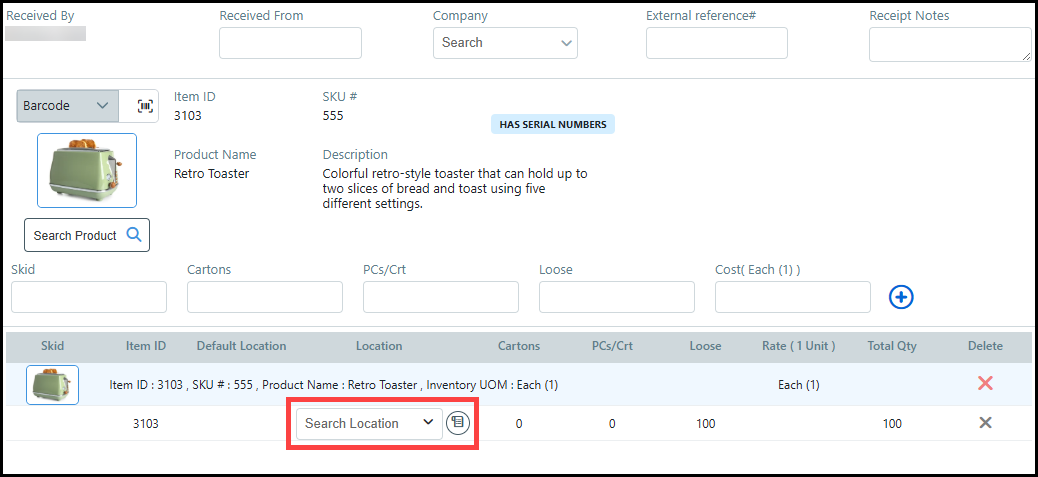The height and width of the screenshot is (477, 1038).
Task: Focus the PCs/Crt input box
Action: [441, 297]
